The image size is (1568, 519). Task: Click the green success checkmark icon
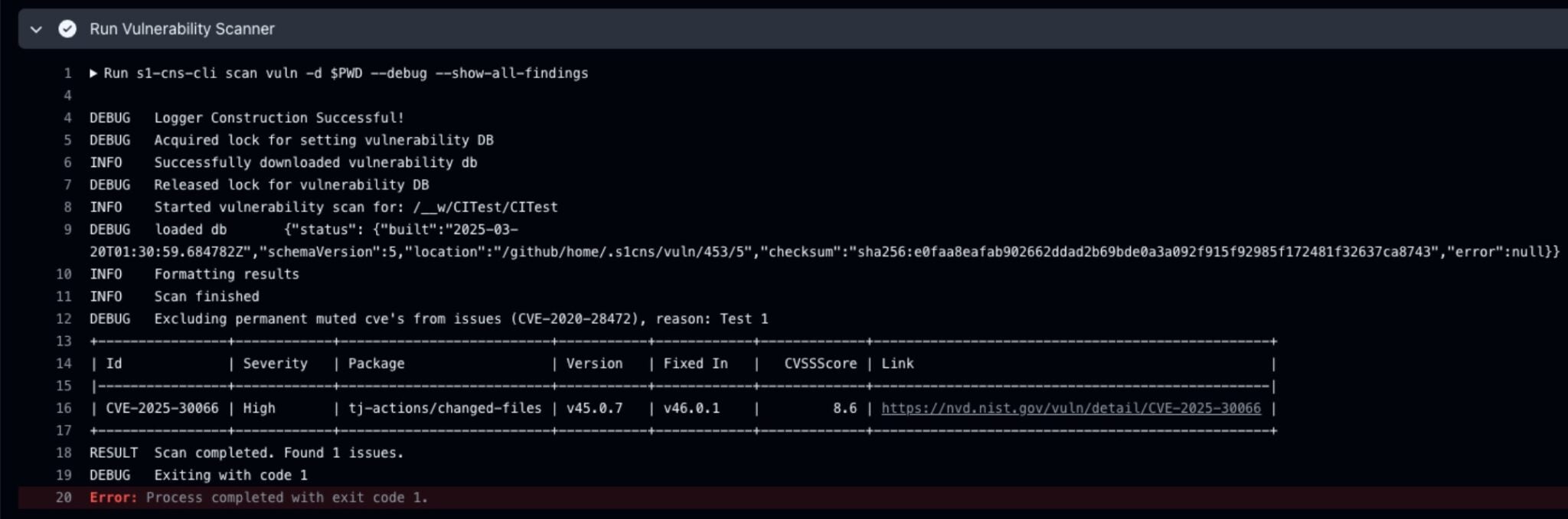click(67, 29)
